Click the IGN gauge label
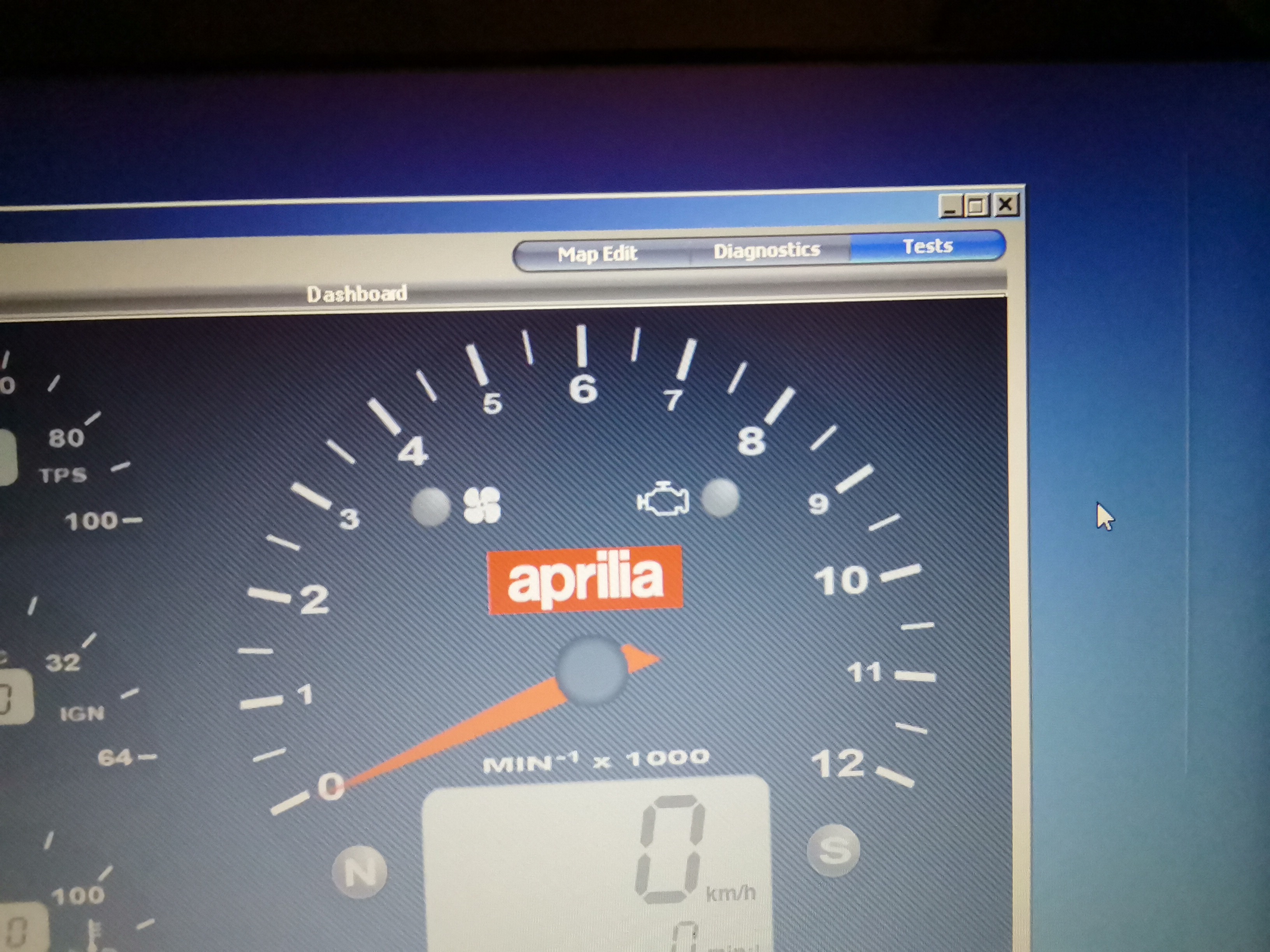The width and height of the screenshot is (1270, 952). [82, 714]
